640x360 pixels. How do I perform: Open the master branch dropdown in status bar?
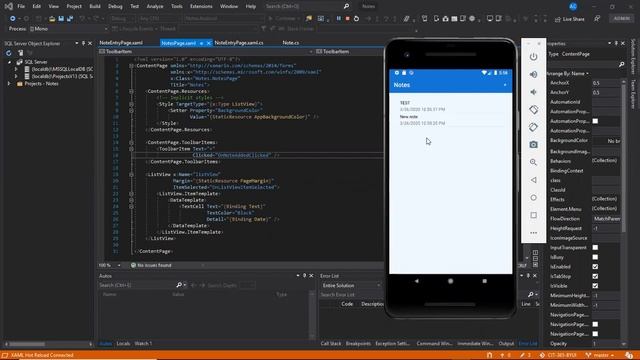(600, 356)
